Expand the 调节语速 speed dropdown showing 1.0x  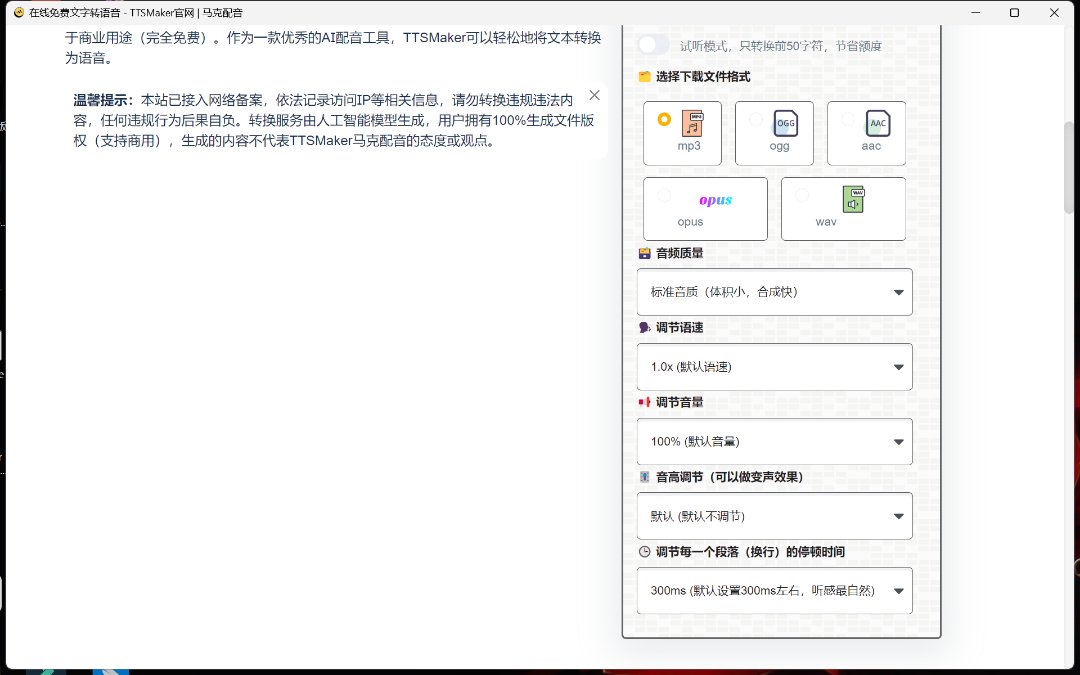click(774, 367)
